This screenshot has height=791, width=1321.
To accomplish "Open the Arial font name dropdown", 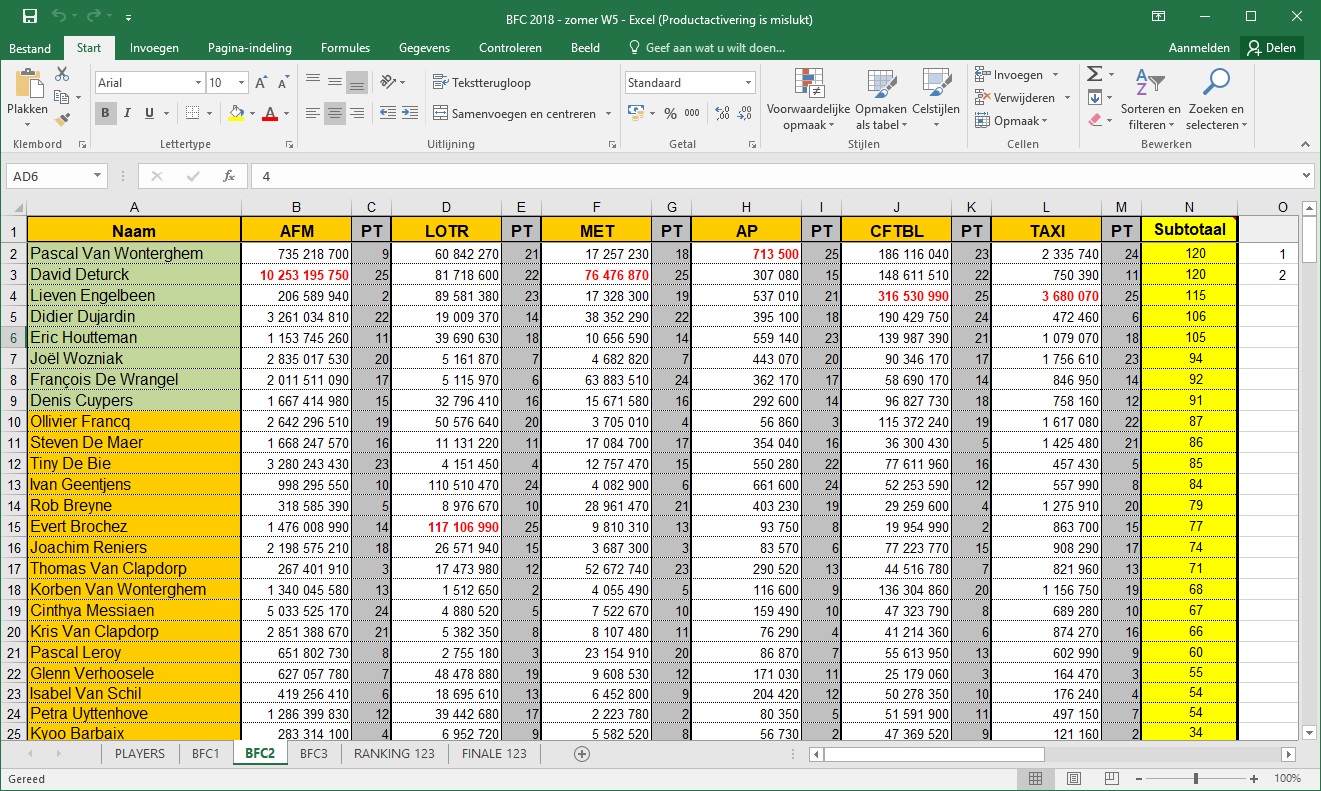I will coord(197,83).
